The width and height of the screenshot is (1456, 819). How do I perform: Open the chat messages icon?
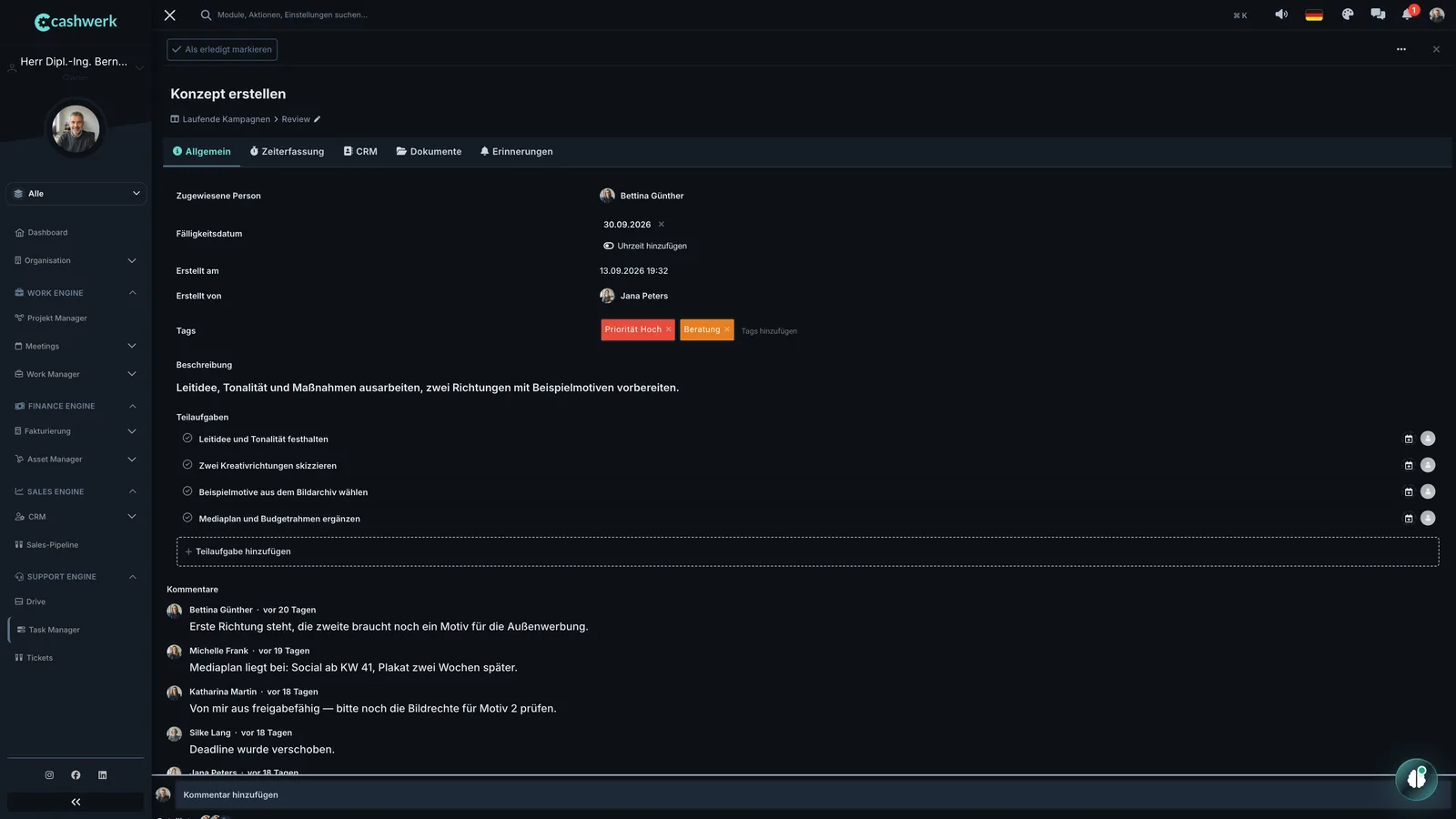point(1378,15)
